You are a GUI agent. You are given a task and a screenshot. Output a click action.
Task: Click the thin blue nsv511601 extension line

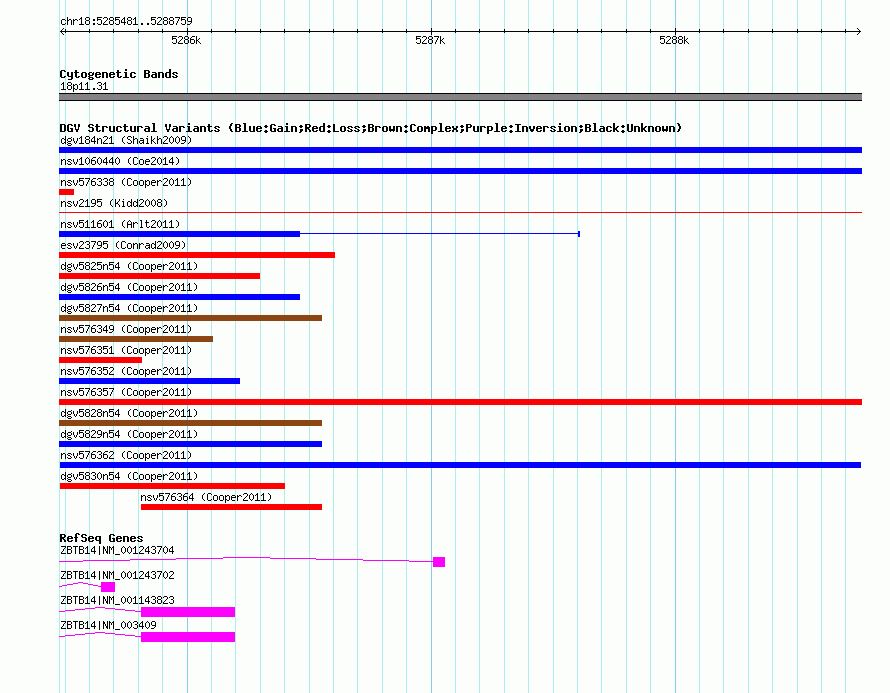(x=440, y=234)
